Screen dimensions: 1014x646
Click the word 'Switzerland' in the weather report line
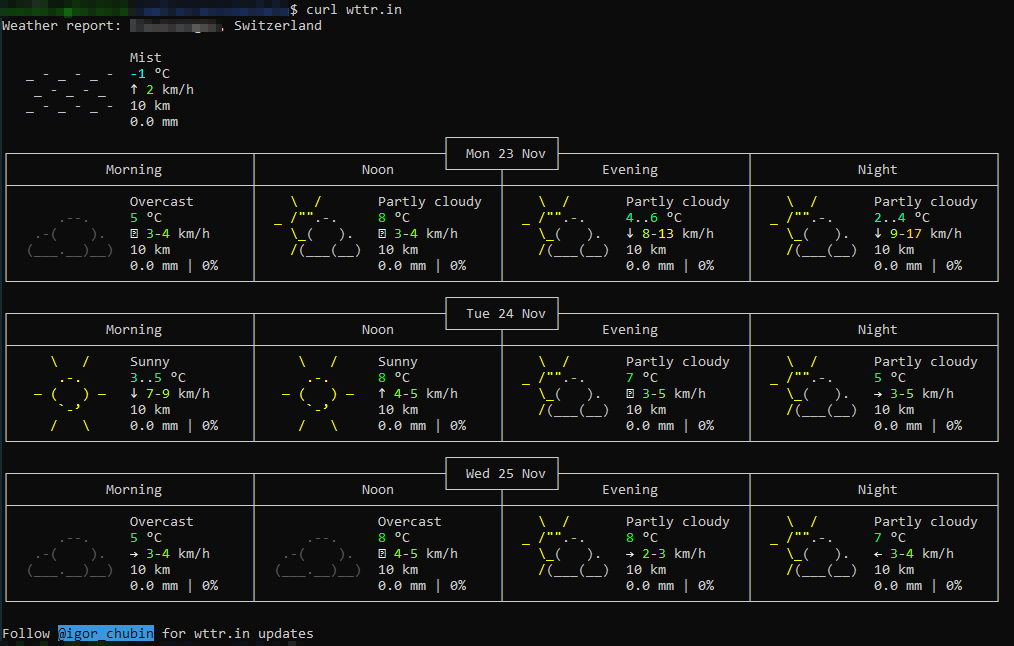click(277, 25)
